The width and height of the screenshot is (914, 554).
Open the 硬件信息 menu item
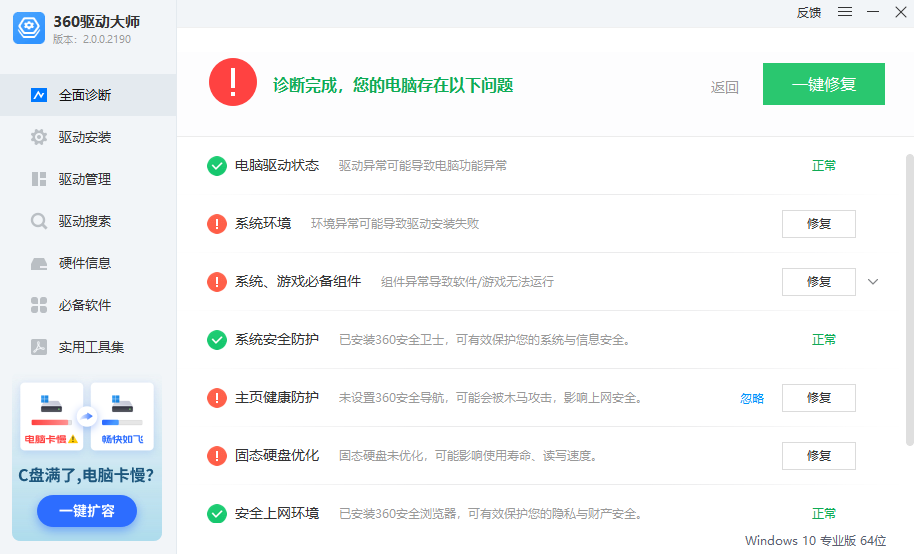[88, 263]
